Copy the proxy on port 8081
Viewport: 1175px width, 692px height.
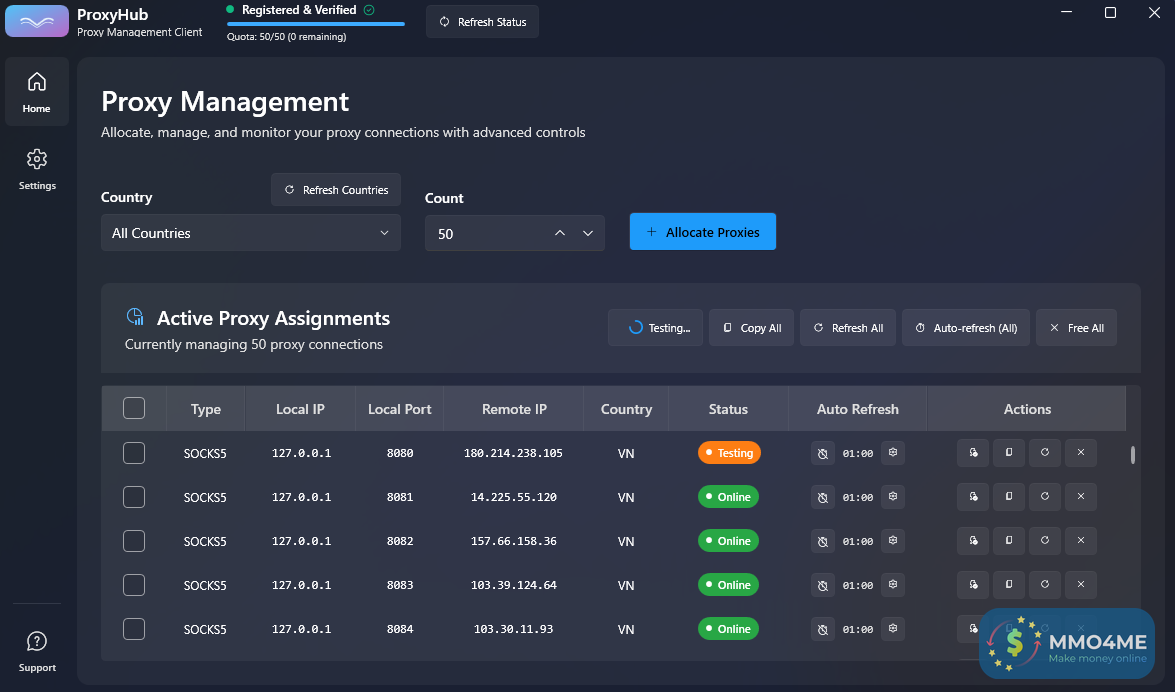tap(1009, 497)
